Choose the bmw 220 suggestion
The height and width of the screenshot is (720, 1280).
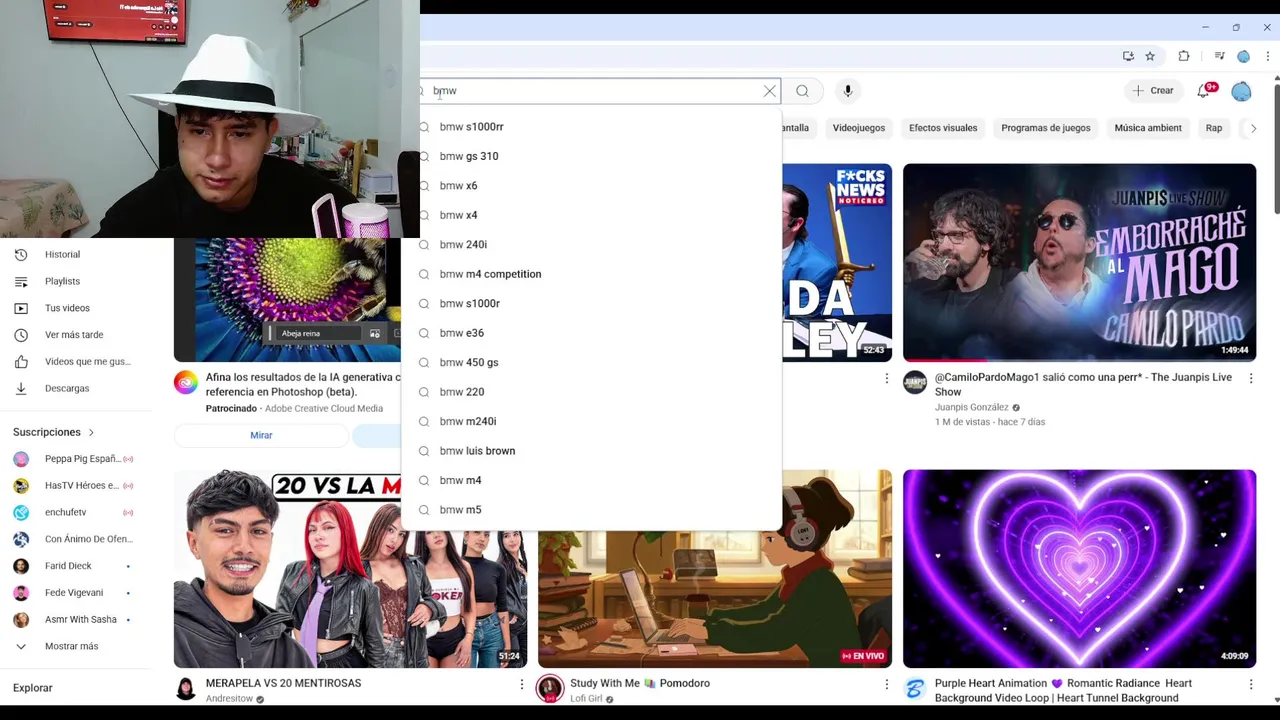(592, 392)
